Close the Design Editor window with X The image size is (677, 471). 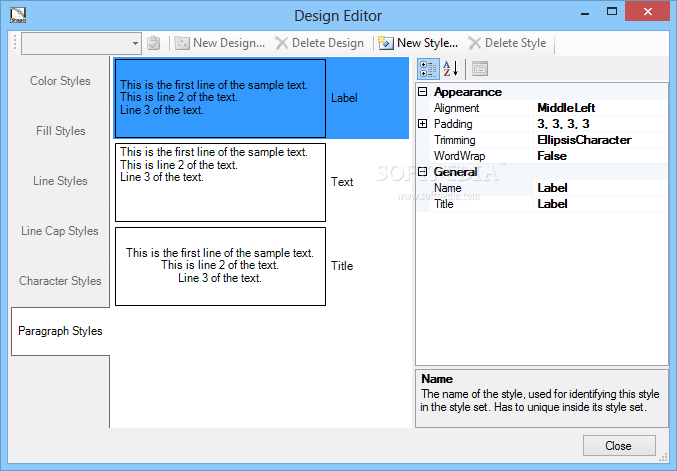648,12
